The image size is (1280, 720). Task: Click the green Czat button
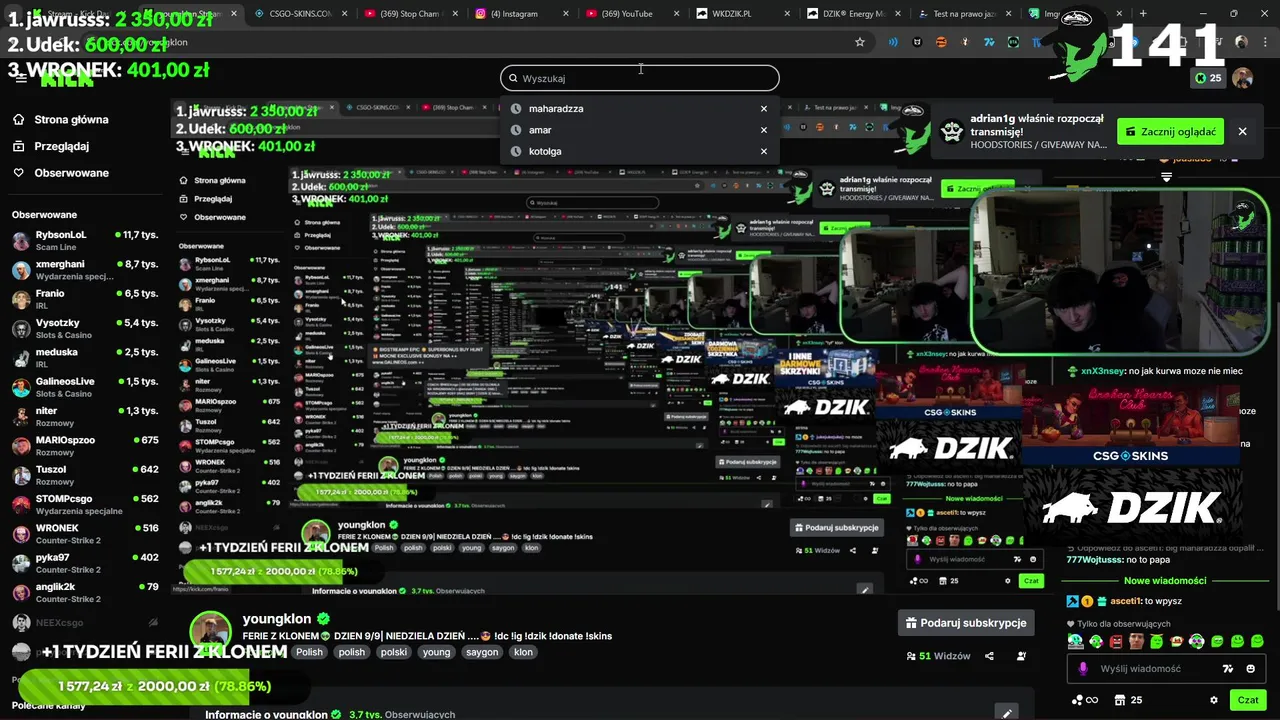click(1248, 700)
